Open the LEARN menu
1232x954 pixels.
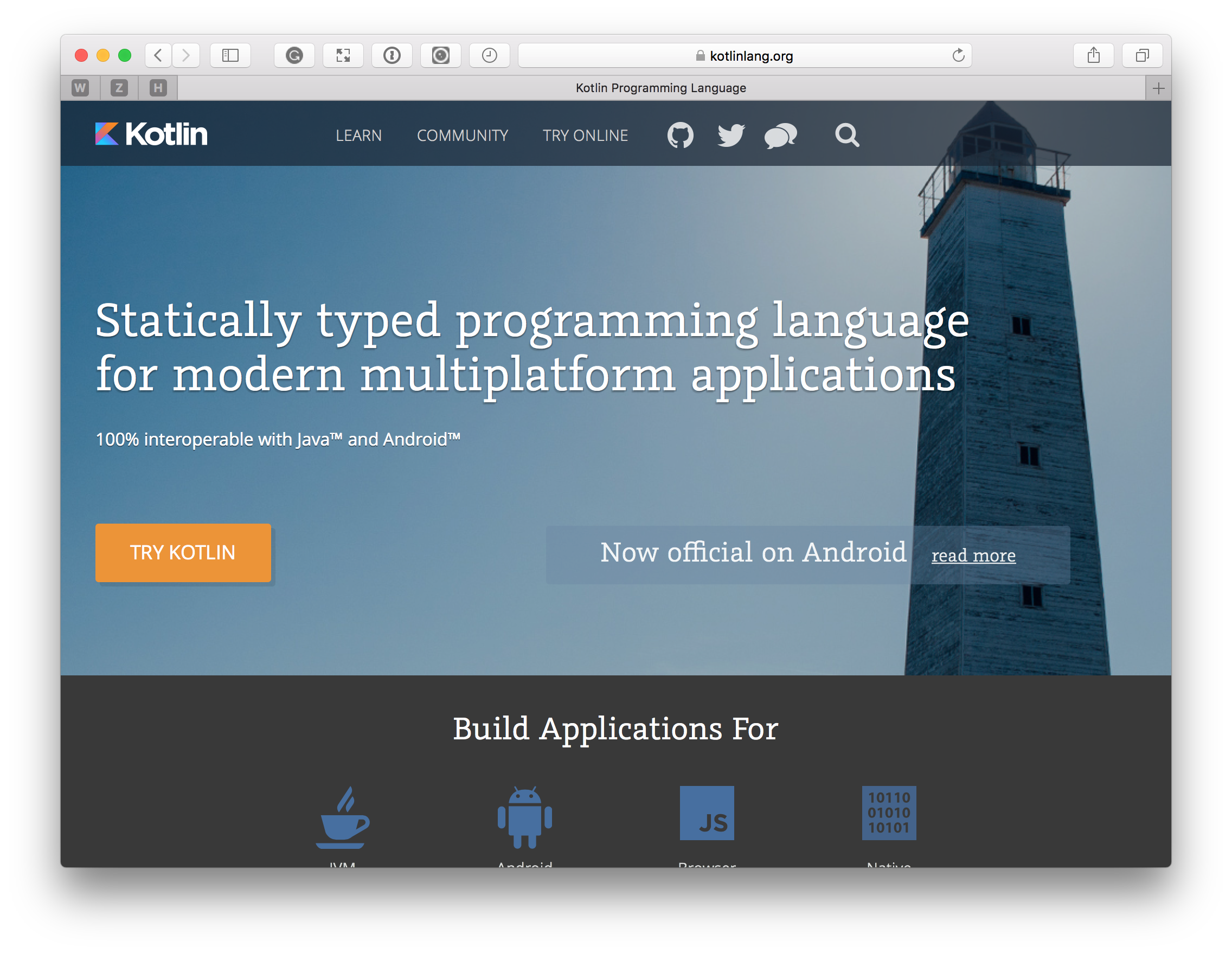pyautogui.click(x=359, y=136)
